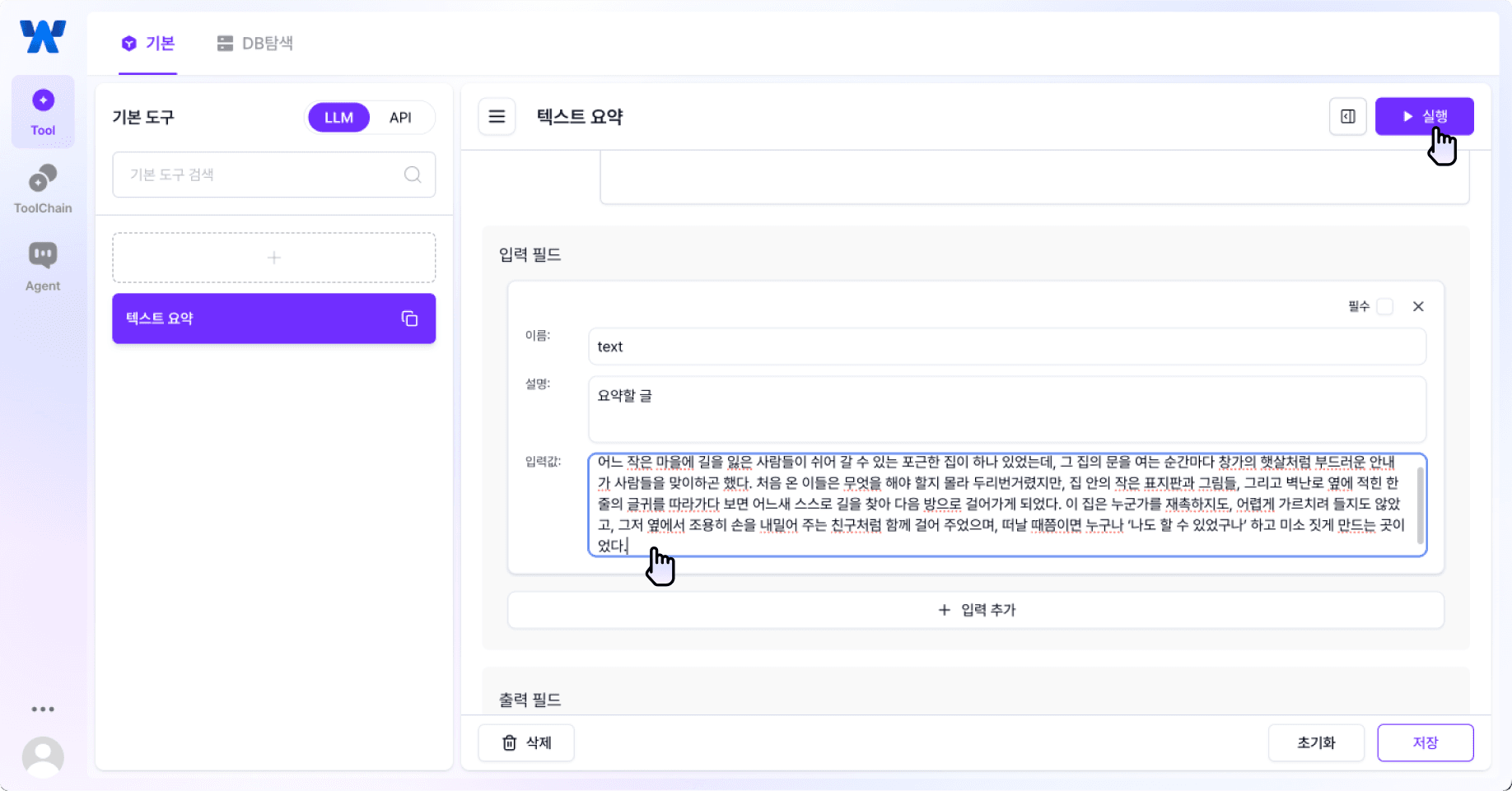Image resolution: width=1512 pixels, height=791 pixels.
Task: Open the more options (...) menu in the sidebar
Action: point(43,709)
